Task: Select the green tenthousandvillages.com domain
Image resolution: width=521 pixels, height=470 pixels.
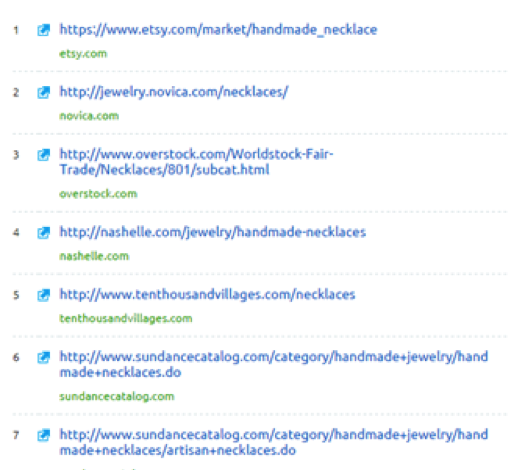Action: tap(126, 319)
